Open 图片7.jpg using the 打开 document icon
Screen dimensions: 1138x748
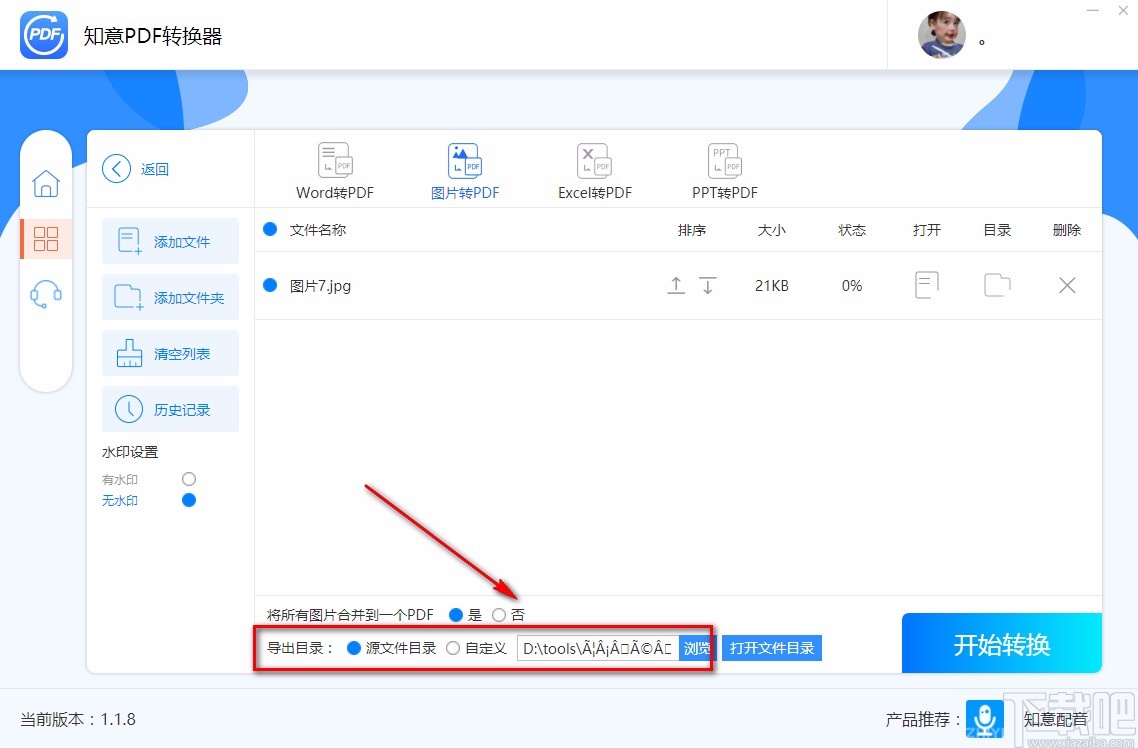pyautogui.click(x=926, y=285)
